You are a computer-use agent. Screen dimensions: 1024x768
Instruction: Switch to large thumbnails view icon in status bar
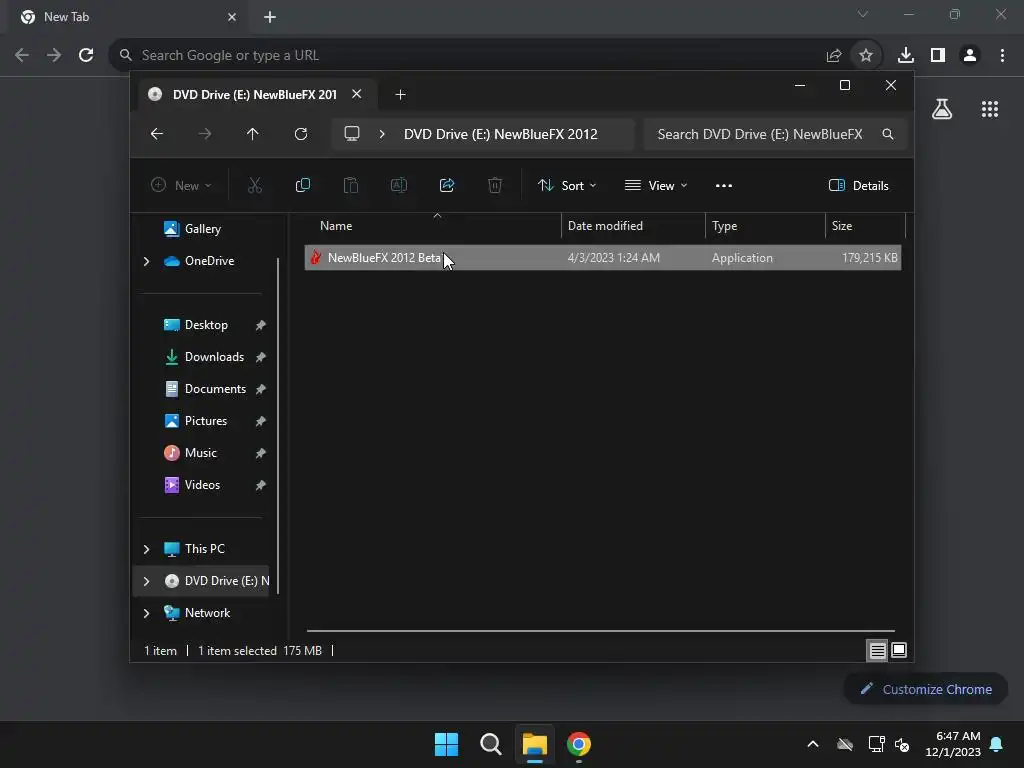(x=899, y=650)
